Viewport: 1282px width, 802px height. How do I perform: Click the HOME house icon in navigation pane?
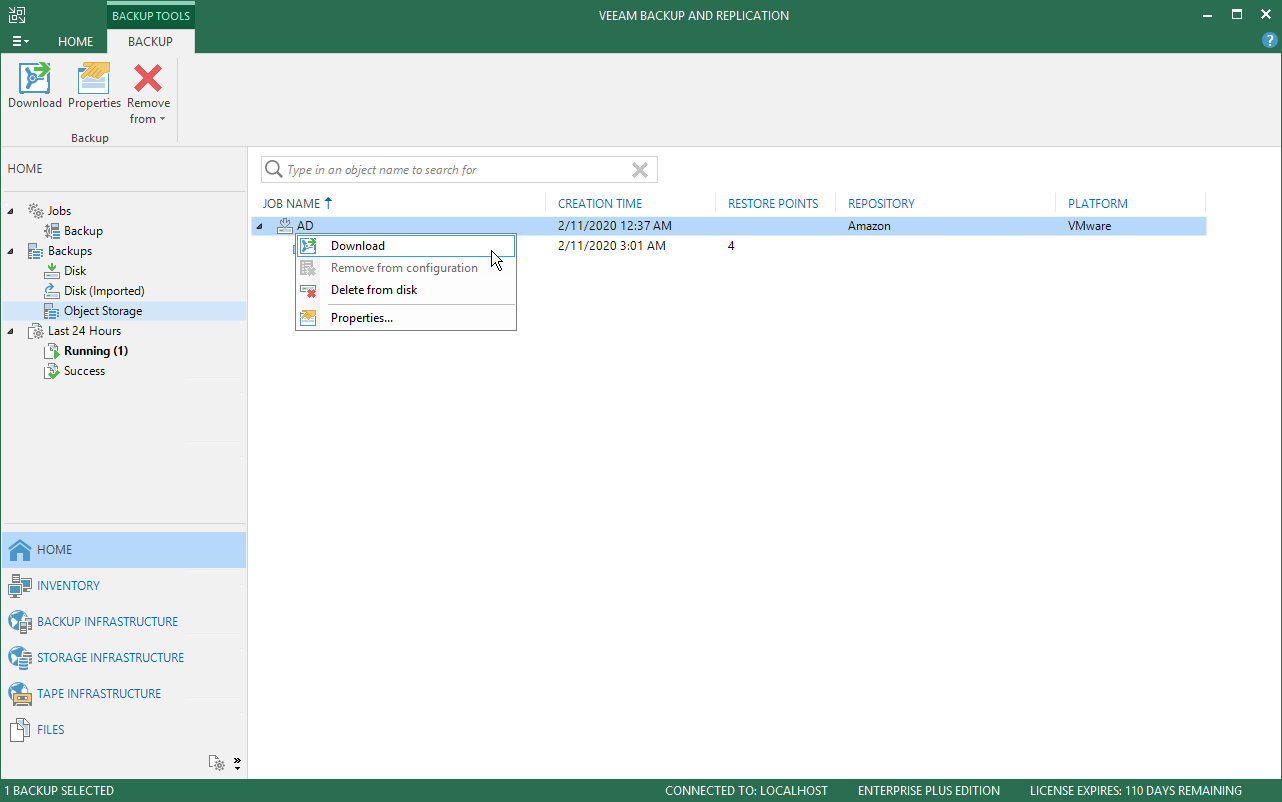tap(20, 550)
